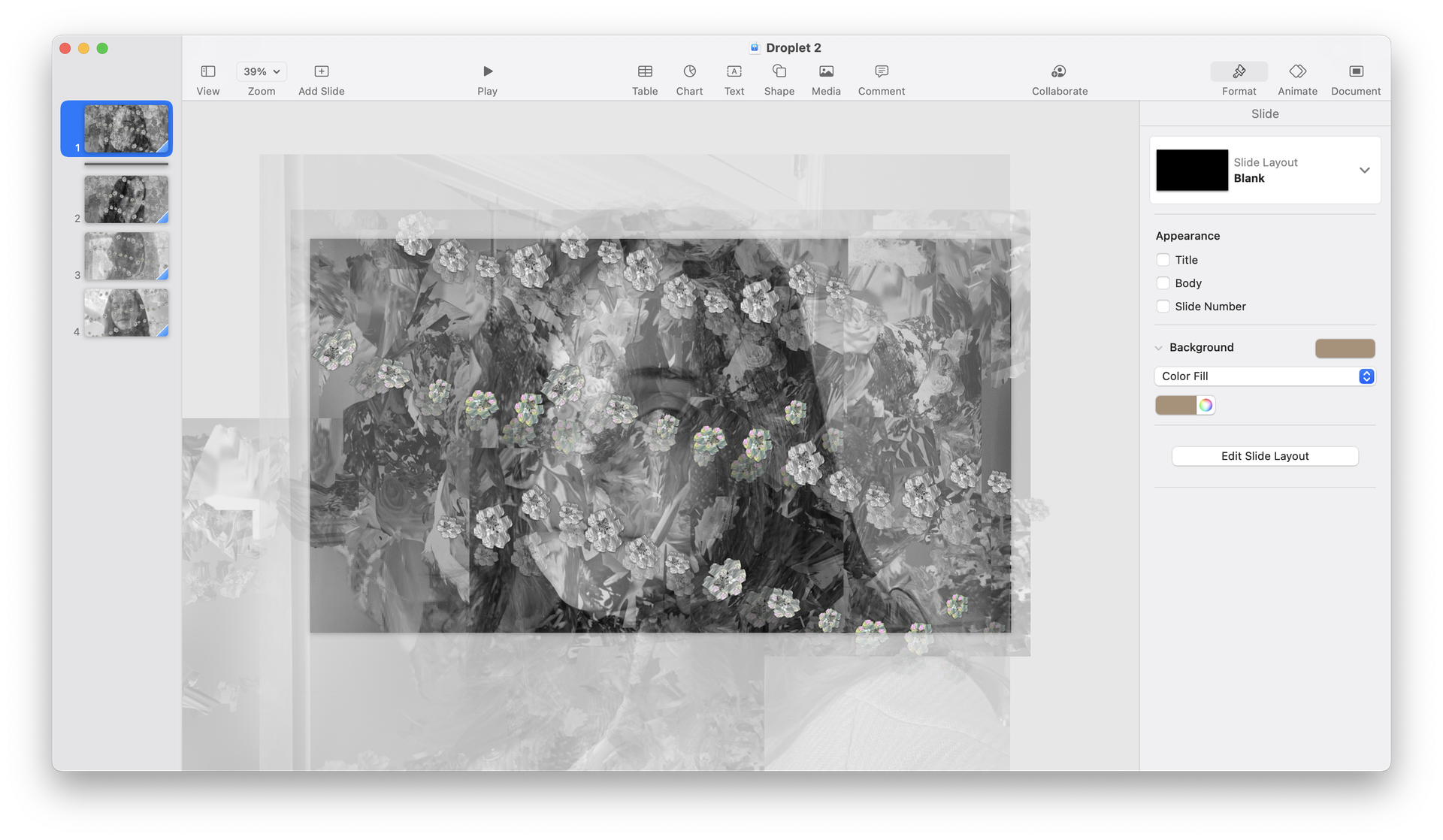The image size is (1443, 840).
Task: Open the color wheel picker
Action: 1206,406
